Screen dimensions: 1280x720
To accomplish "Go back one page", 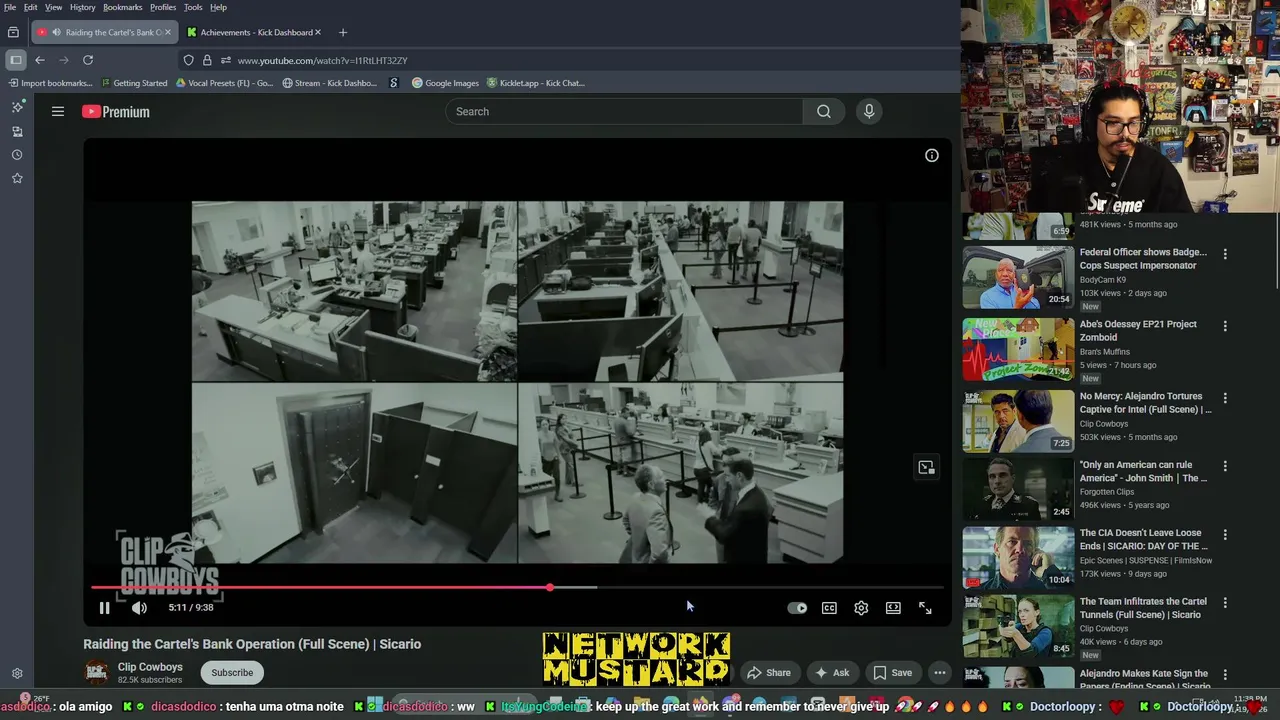I will click(x=40, y=60).
